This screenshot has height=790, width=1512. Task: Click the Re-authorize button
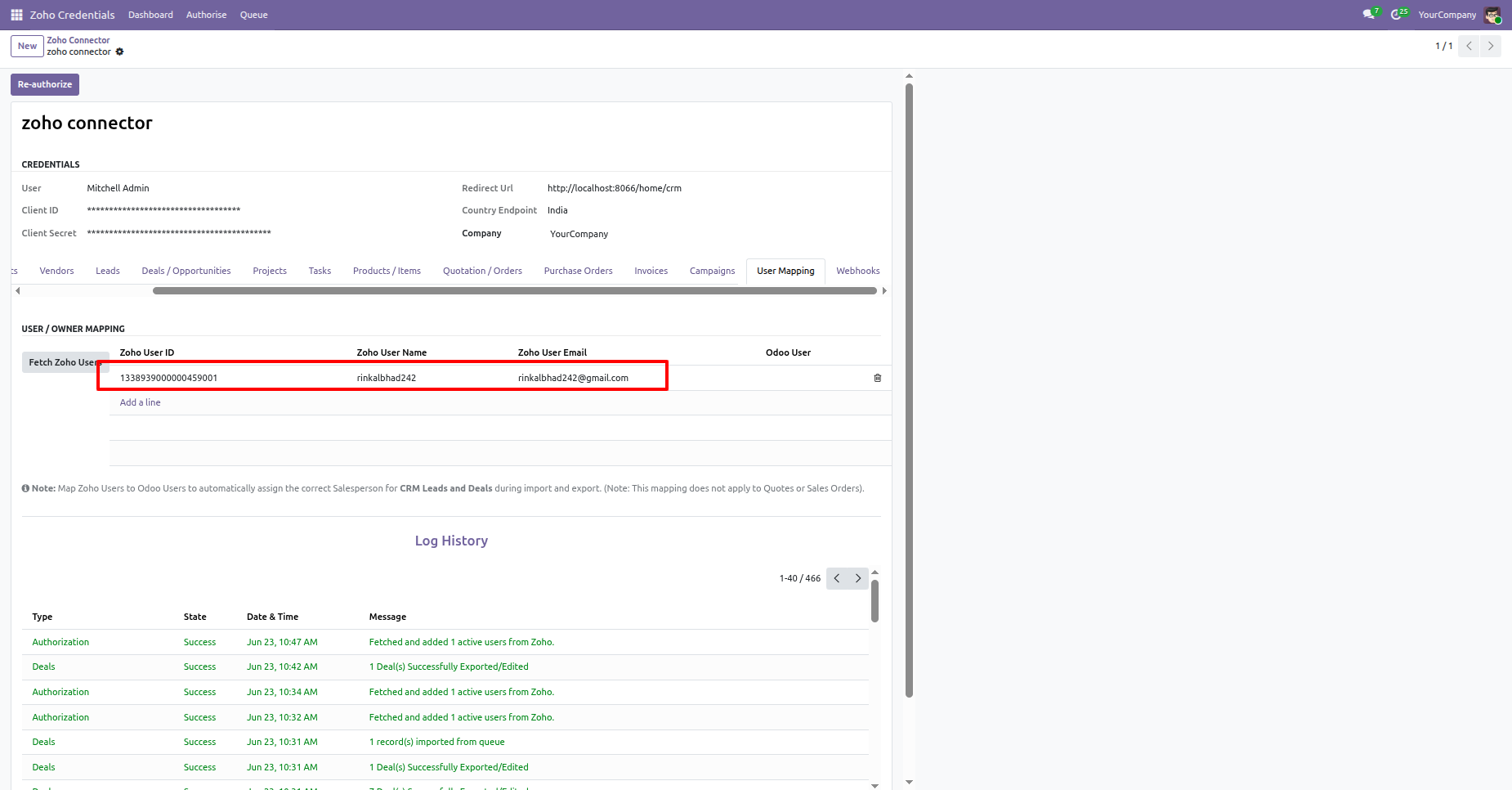[45, 84]
